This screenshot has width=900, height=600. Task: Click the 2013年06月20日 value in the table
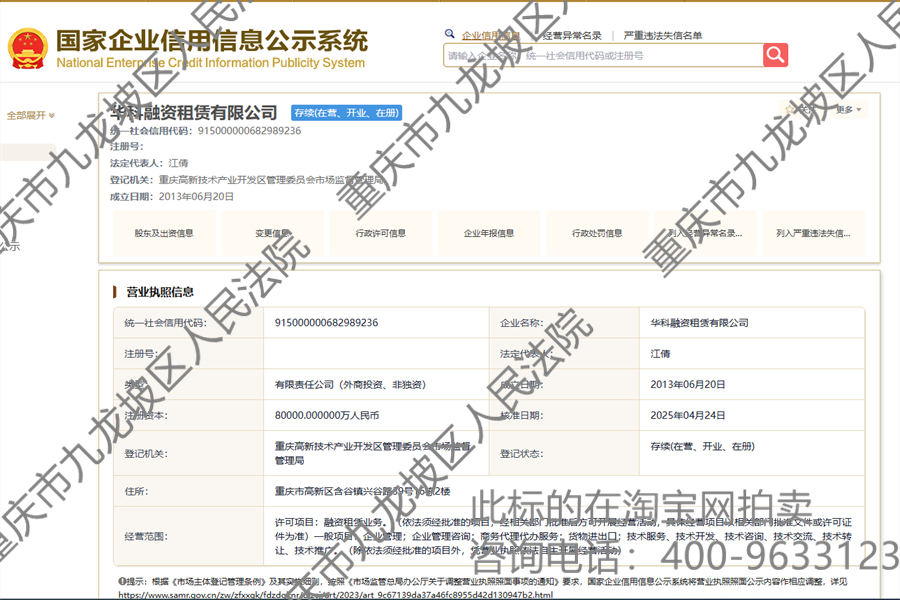coord(688,385)
